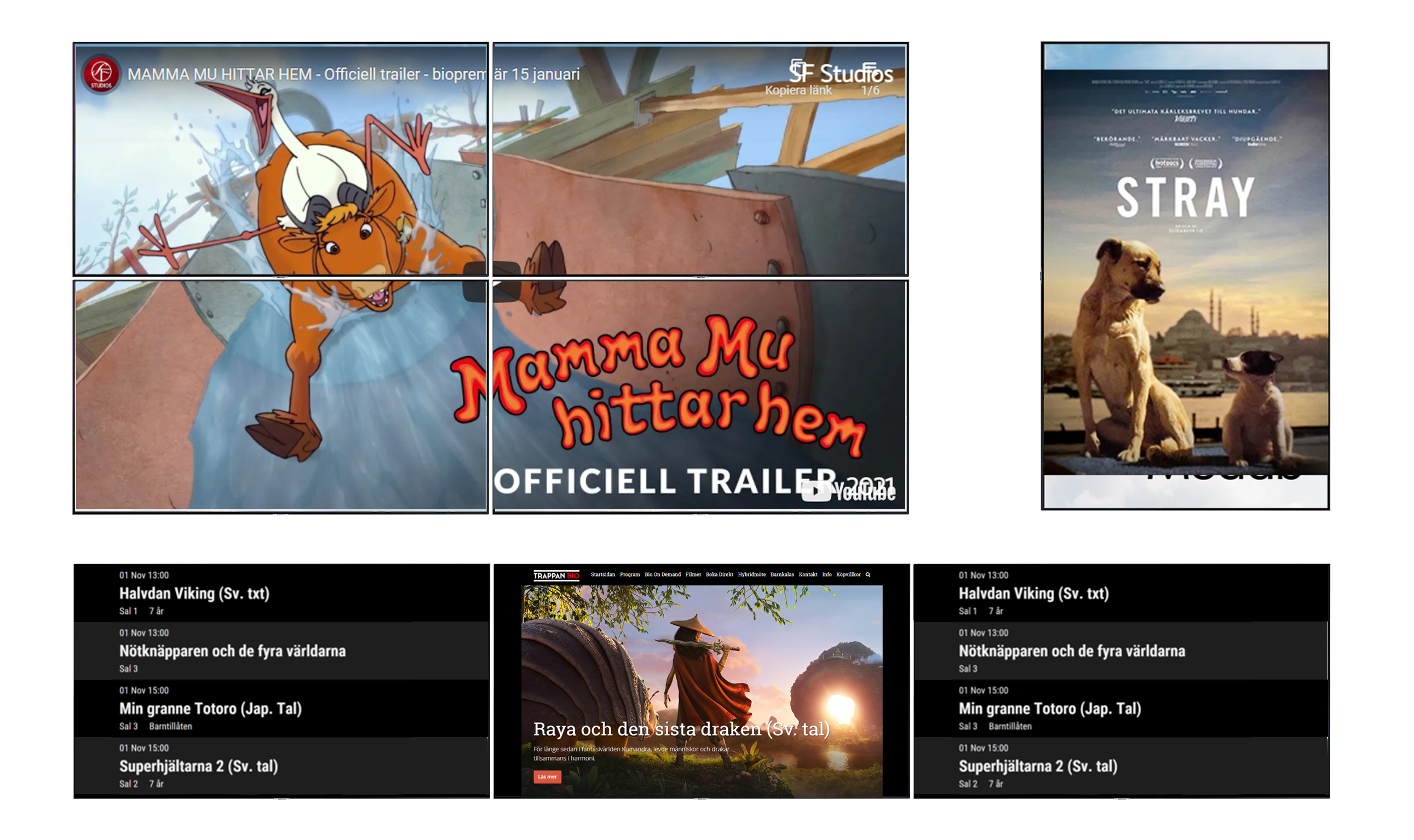Click the Stray movie poster

coord(1185,272)
